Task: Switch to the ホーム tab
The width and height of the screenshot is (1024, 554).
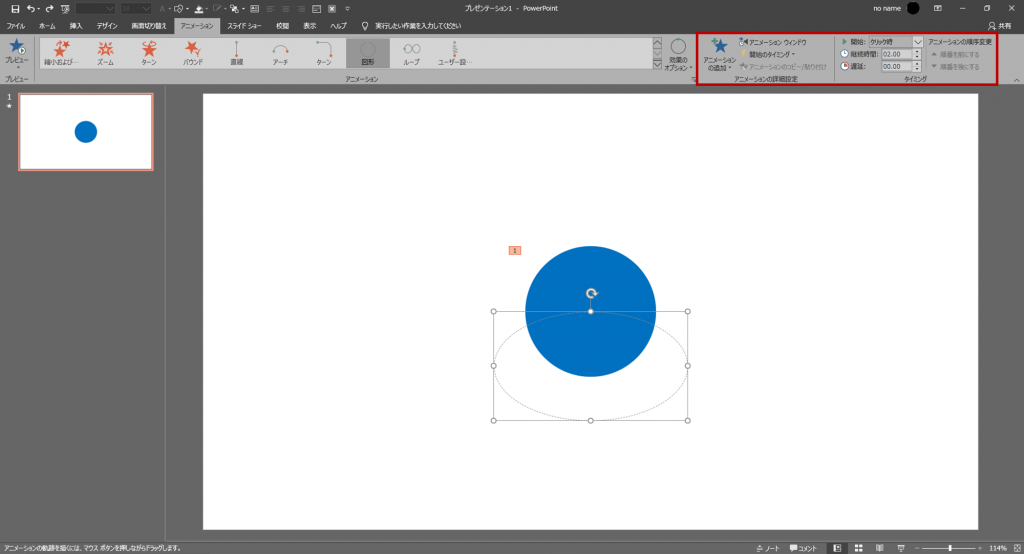Action: (47, 25)
